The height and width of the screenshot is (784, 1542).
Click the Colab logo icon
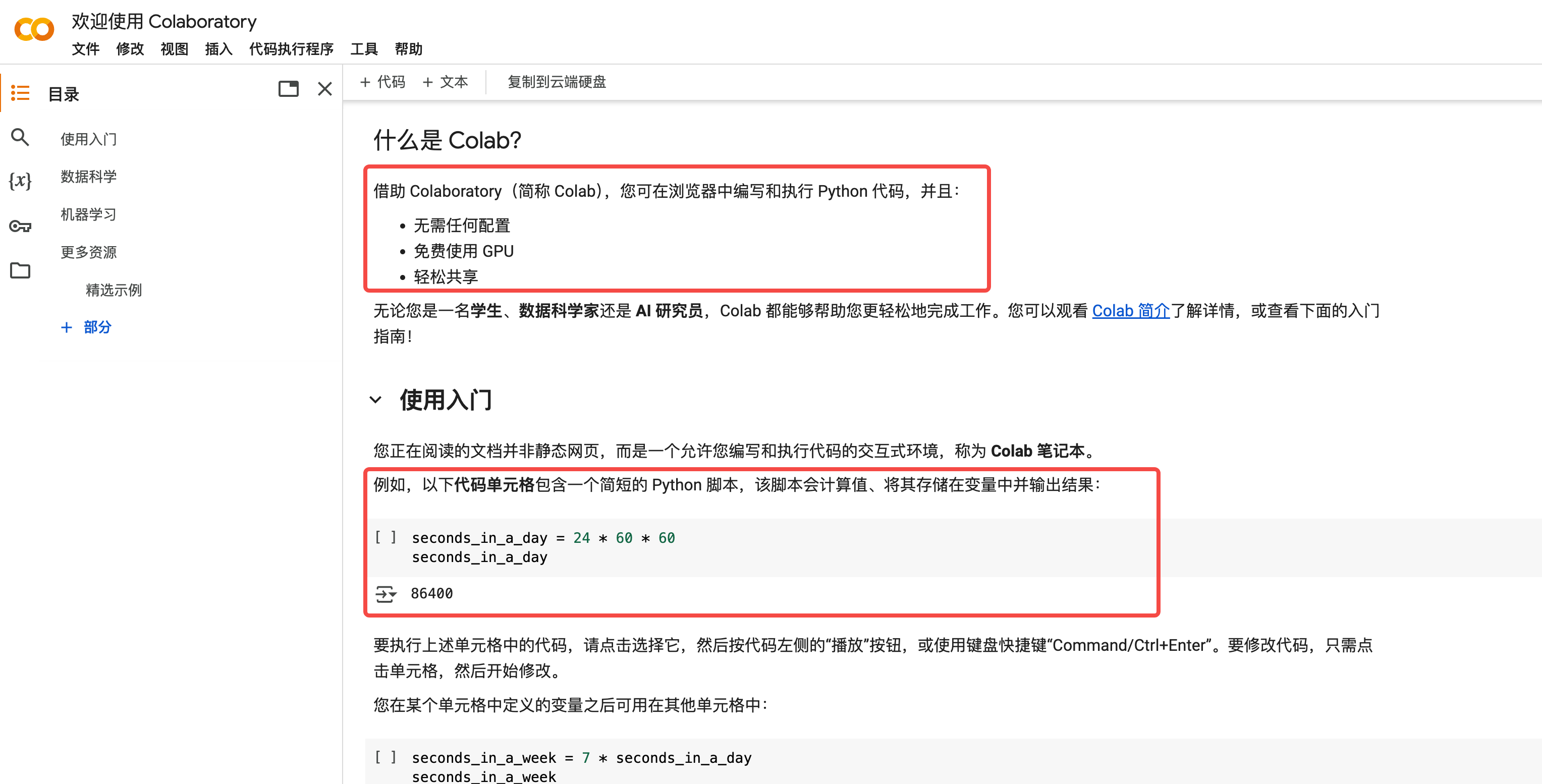click(34, 29)
